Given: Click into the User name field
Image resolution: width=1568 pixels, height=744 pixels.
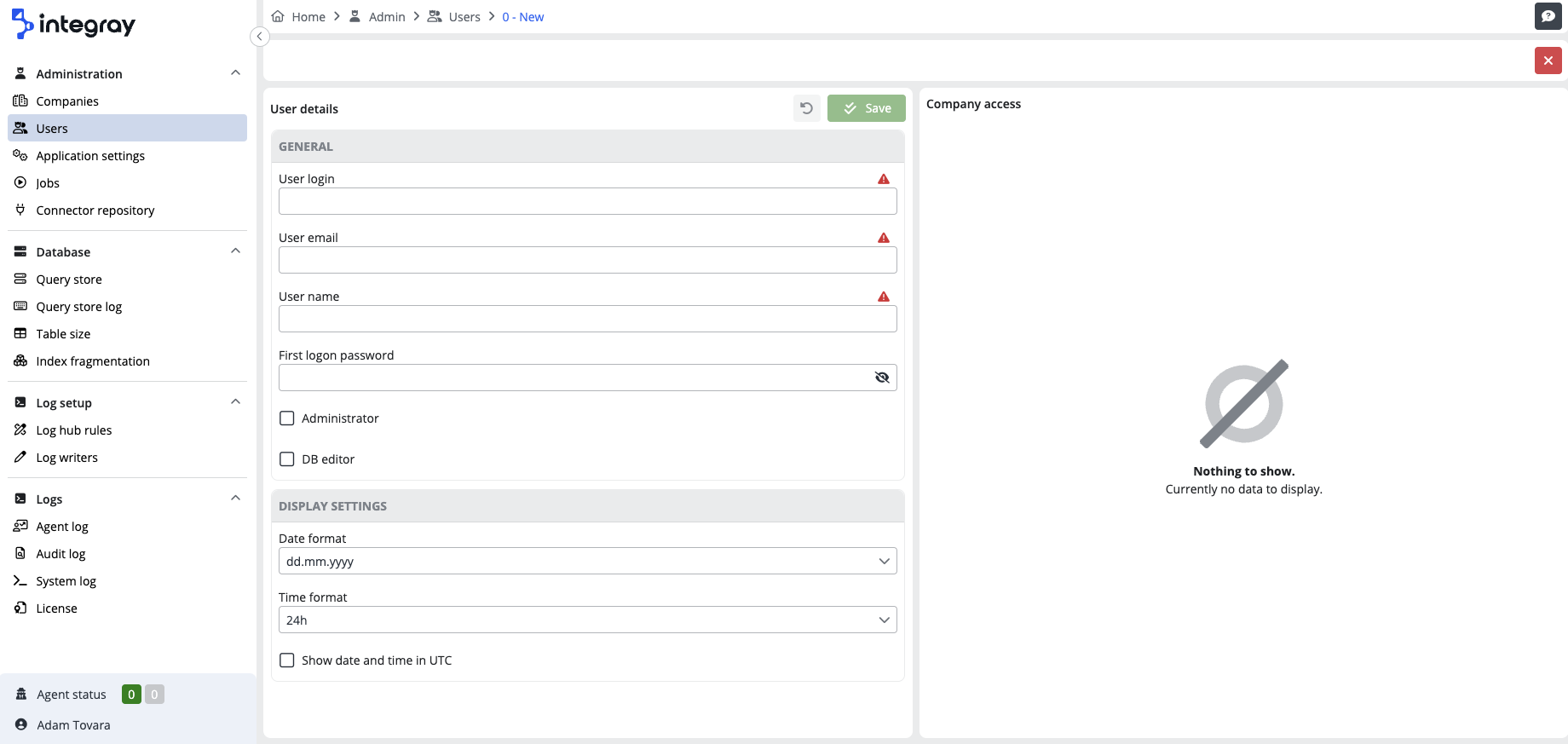Looking at the screenshot, I should point(587,319).
